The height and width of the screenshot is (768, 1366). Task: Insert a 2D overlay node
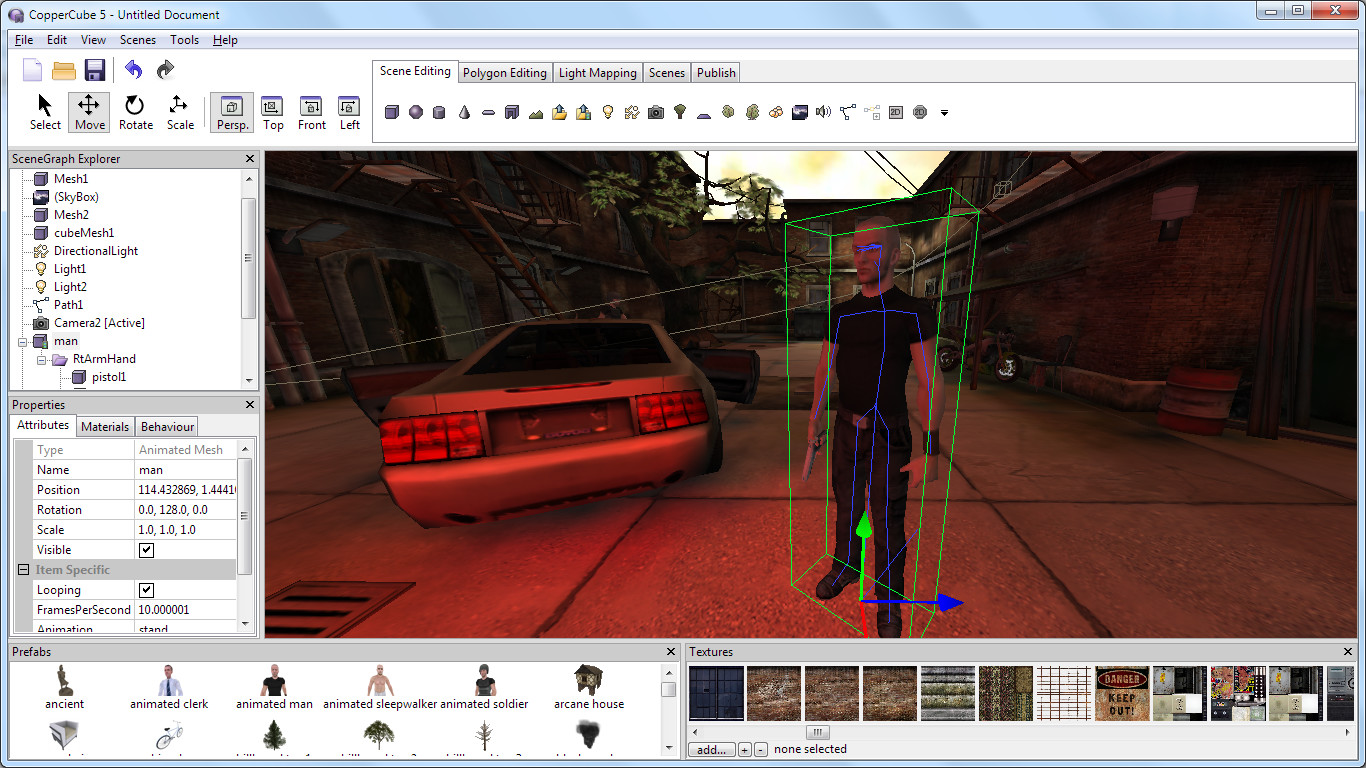coord(893,112)
